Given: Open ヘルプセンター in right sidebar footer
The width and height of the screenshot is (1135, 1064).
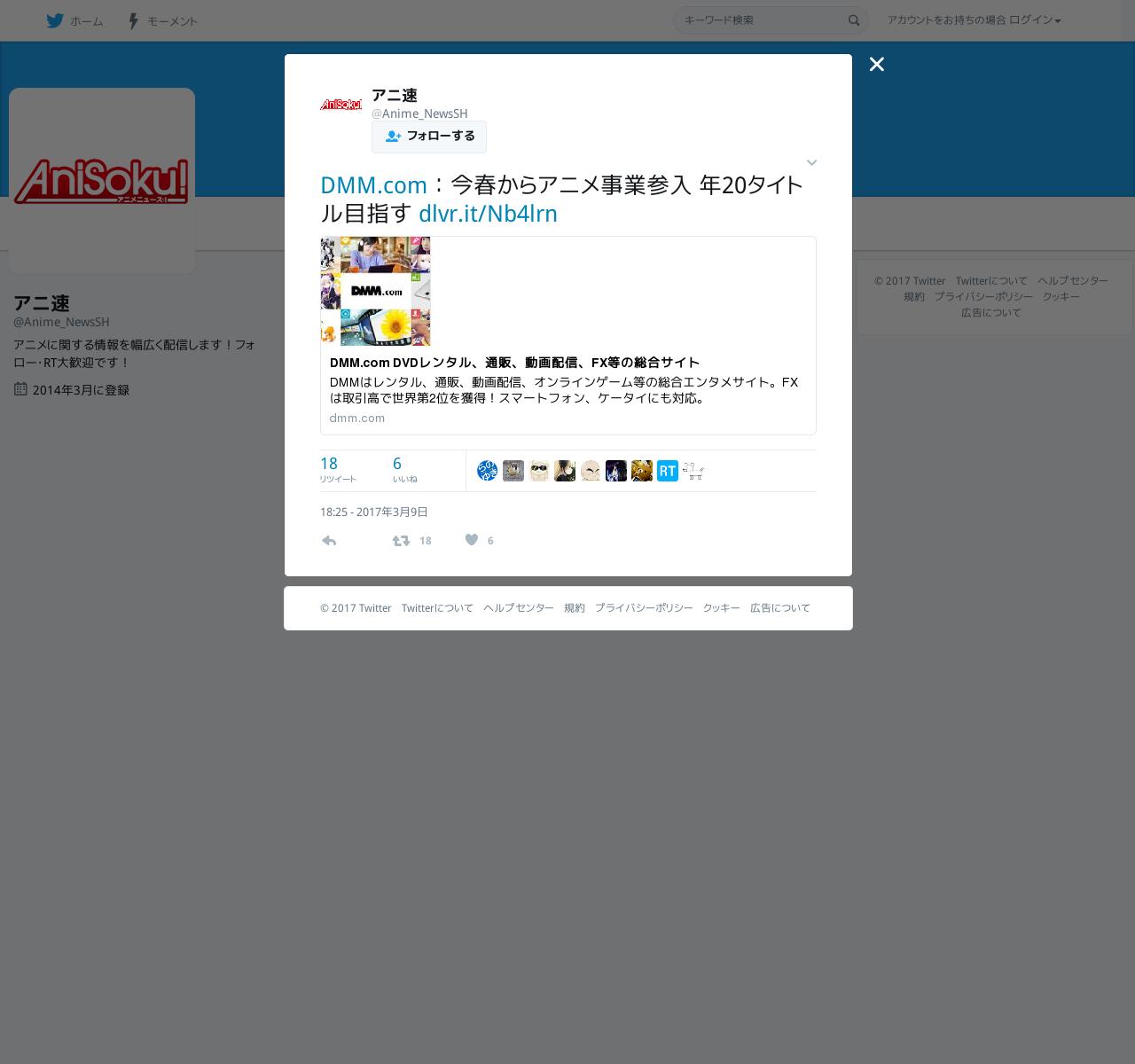Looking at the screenshot, I should coord(1073,280).
